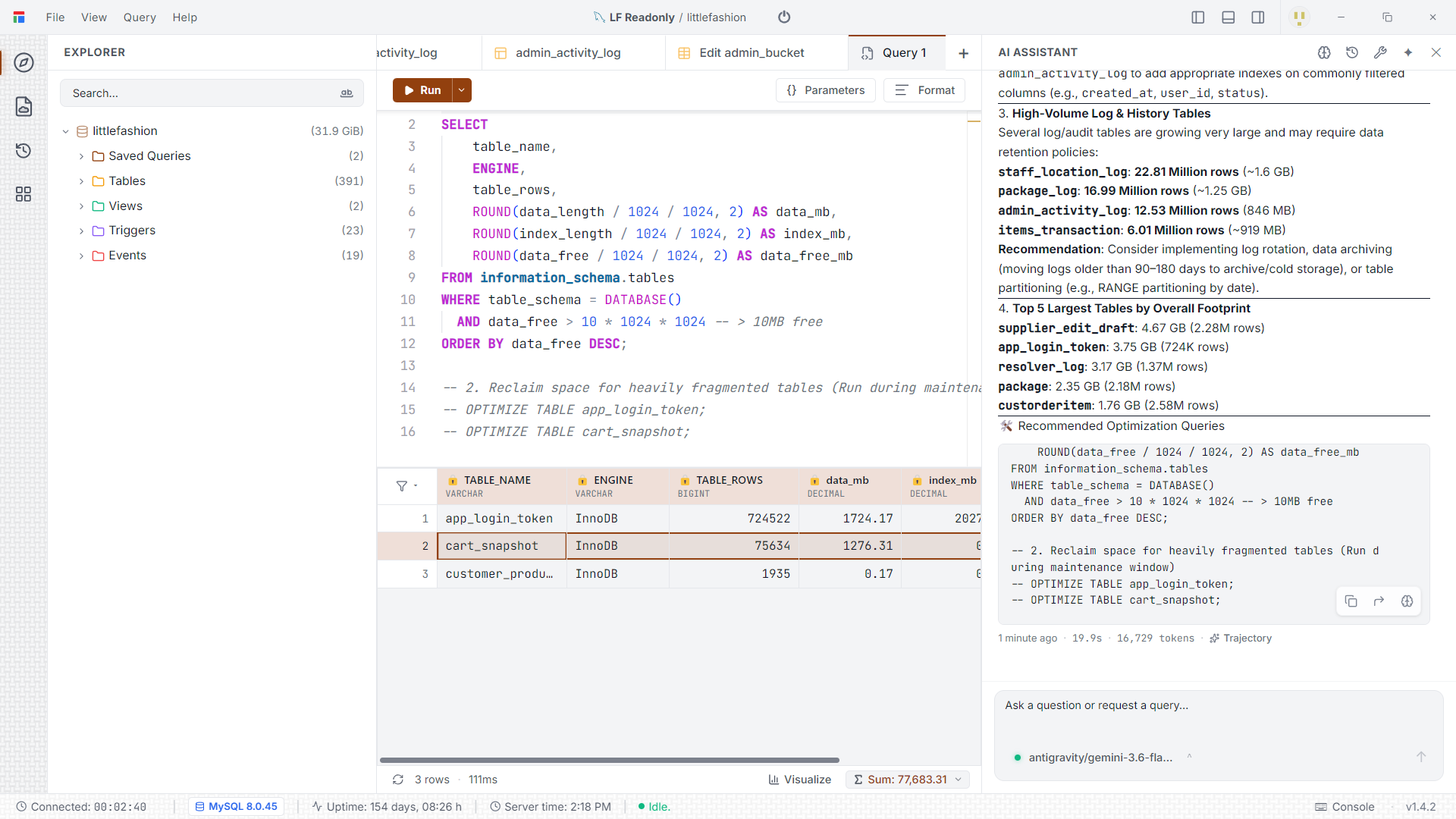Format the SQL query

924,90
